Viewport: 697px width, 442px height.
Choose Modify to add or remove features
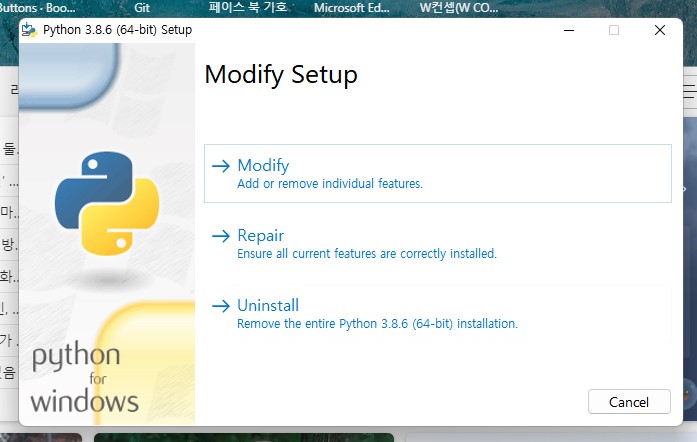click(x=437, y=173)
